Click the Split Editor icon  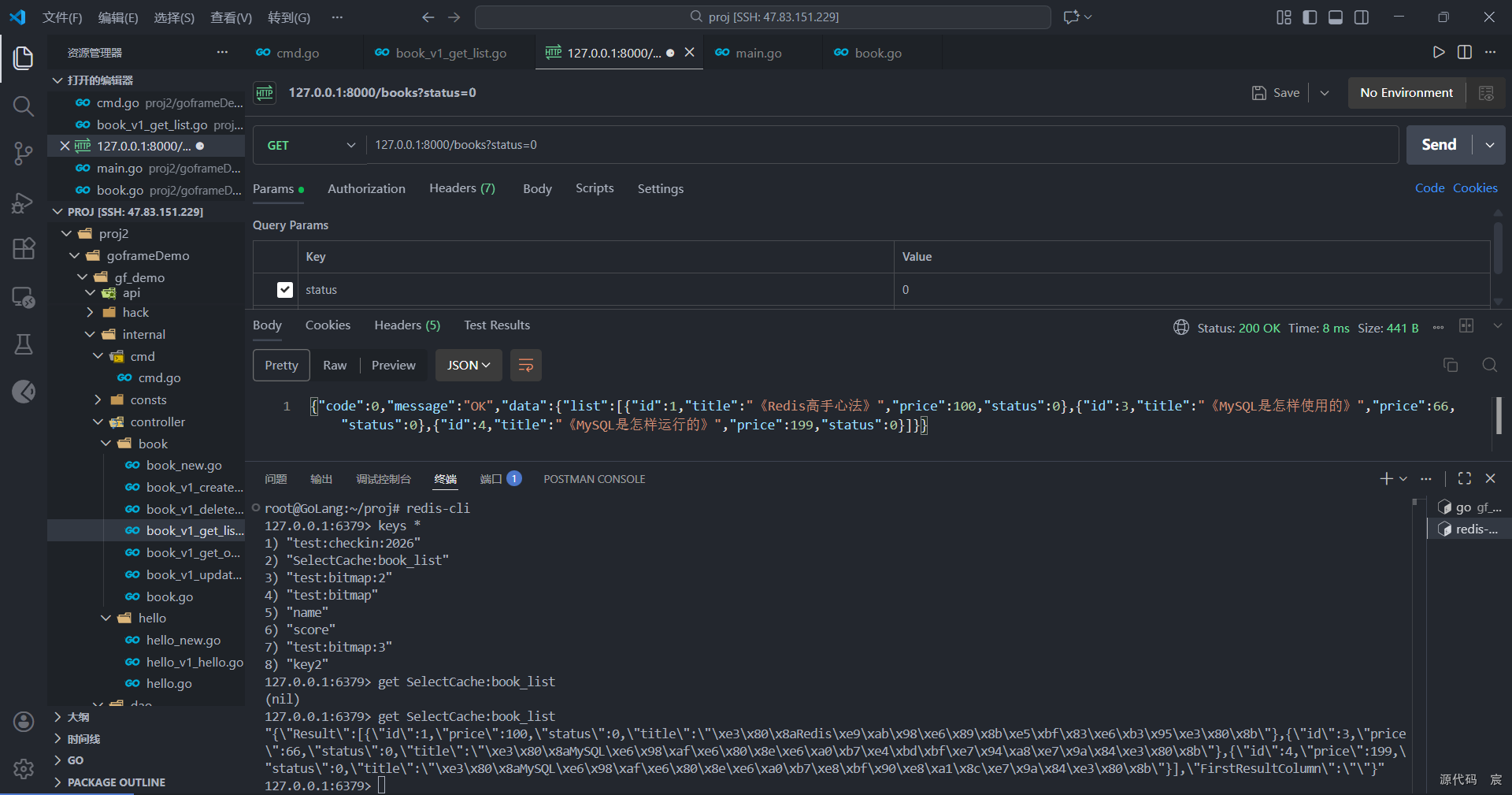click(x=1465, y=52)
